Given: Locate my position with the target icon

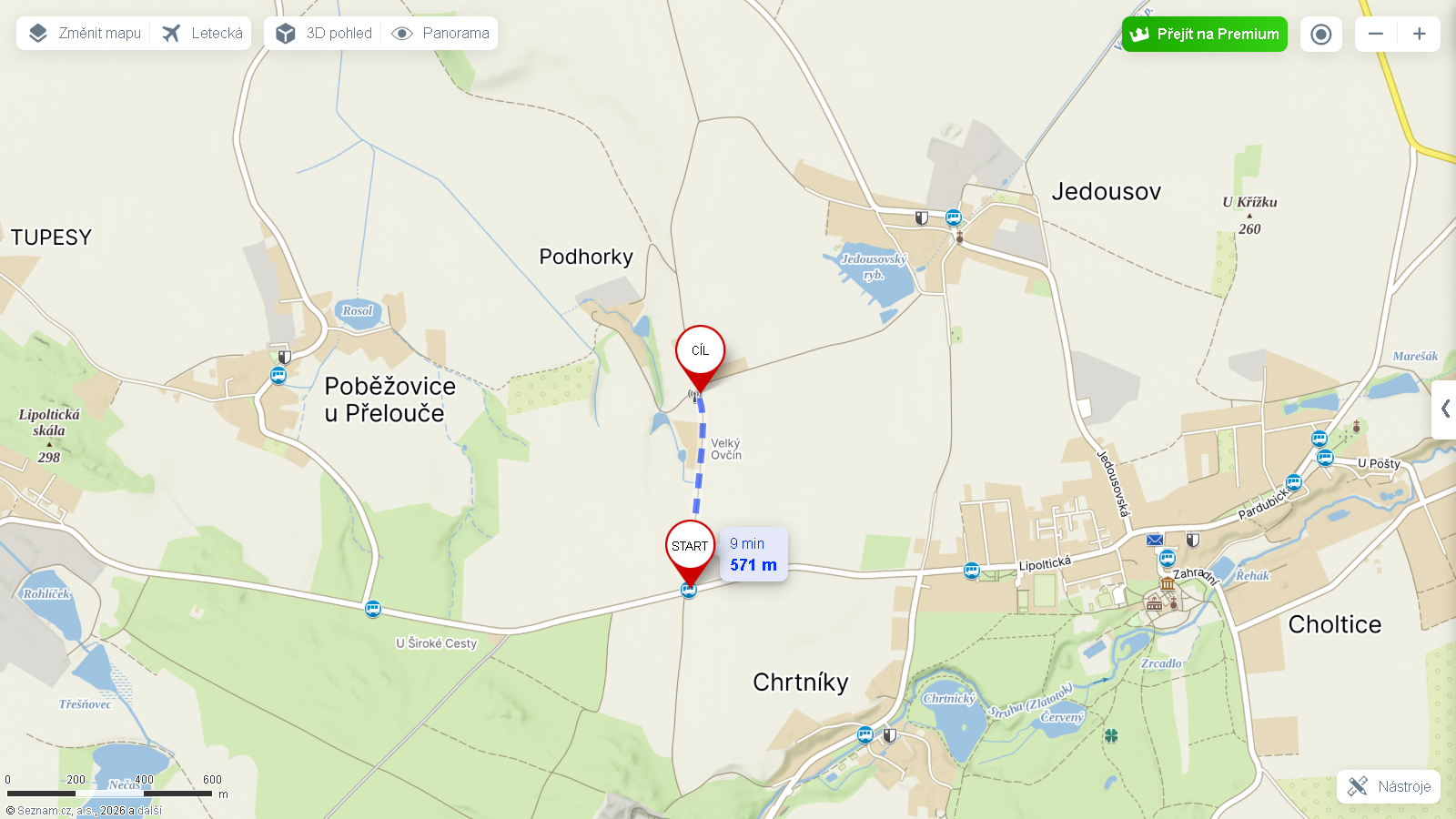Looking at the screenshot, I should [1321, 35].
